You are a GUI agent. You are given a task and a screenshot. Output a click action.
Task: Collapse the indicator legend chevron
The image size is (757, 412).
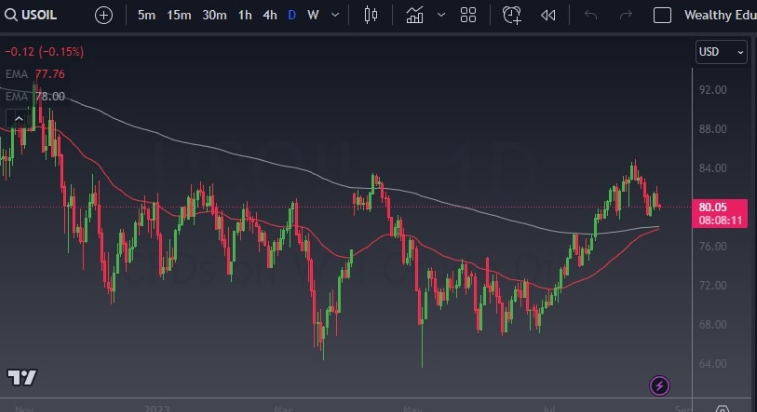(x=17, y=118)
